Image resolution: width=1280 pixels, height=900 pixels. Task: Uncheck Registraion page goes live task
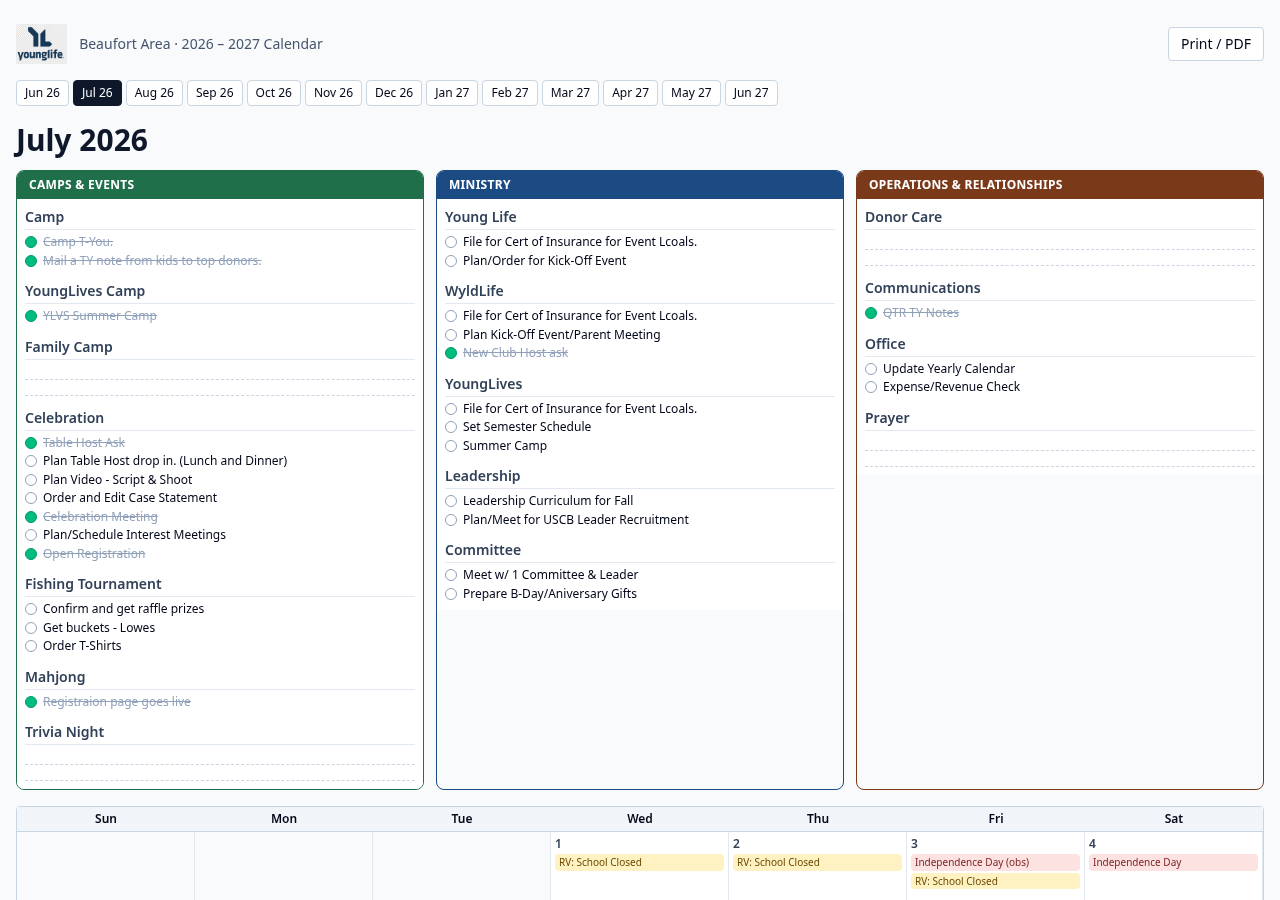point(31,702)
